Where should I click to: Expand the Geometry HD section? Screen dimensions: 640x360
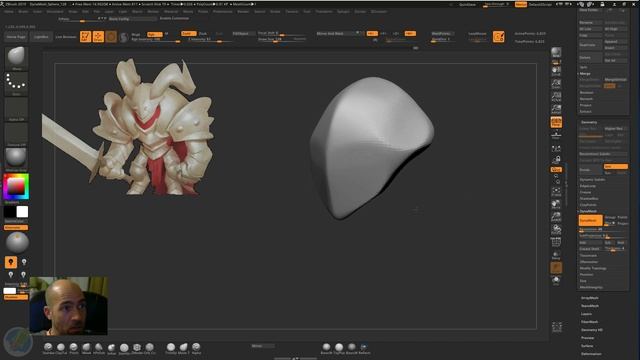pos(592,330)
